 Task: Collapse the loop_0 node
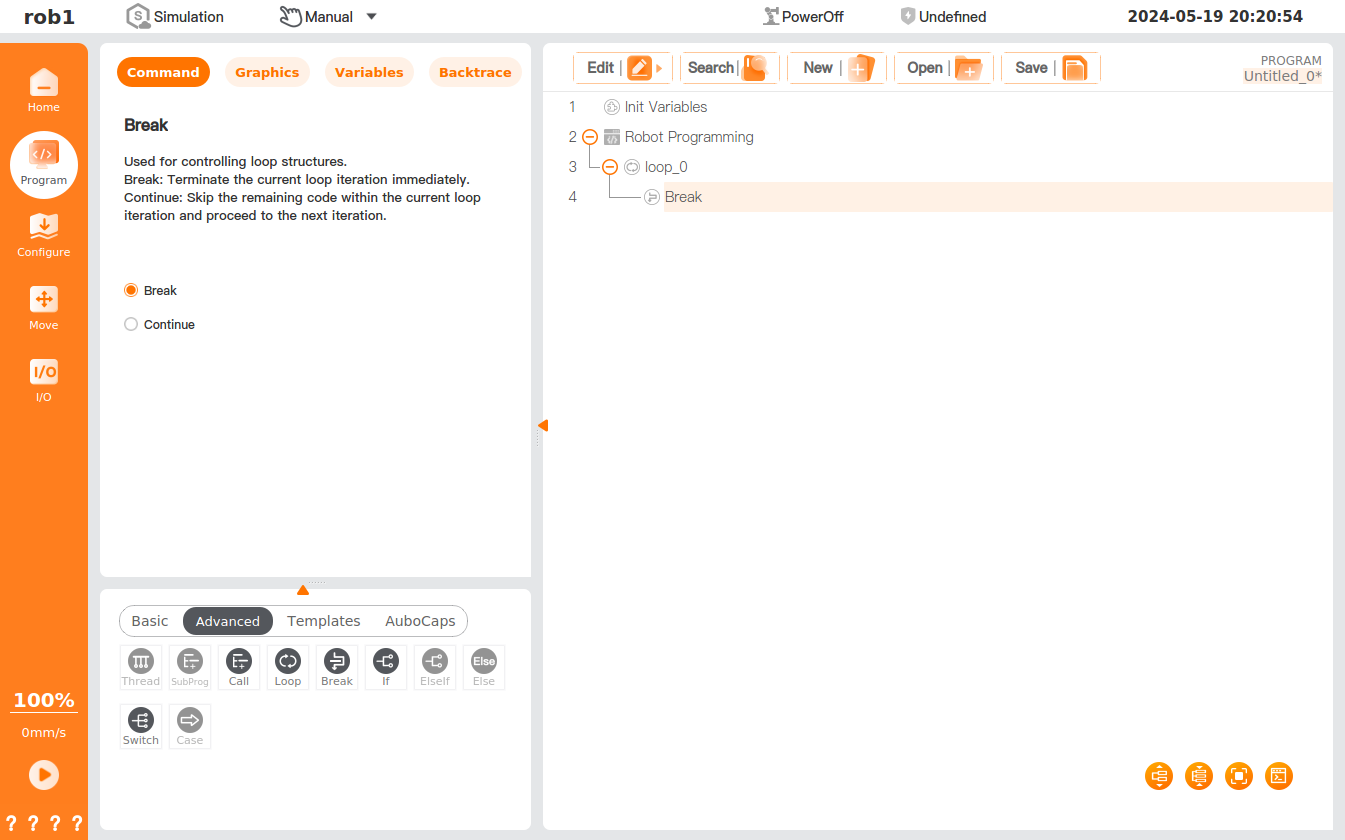610,167
